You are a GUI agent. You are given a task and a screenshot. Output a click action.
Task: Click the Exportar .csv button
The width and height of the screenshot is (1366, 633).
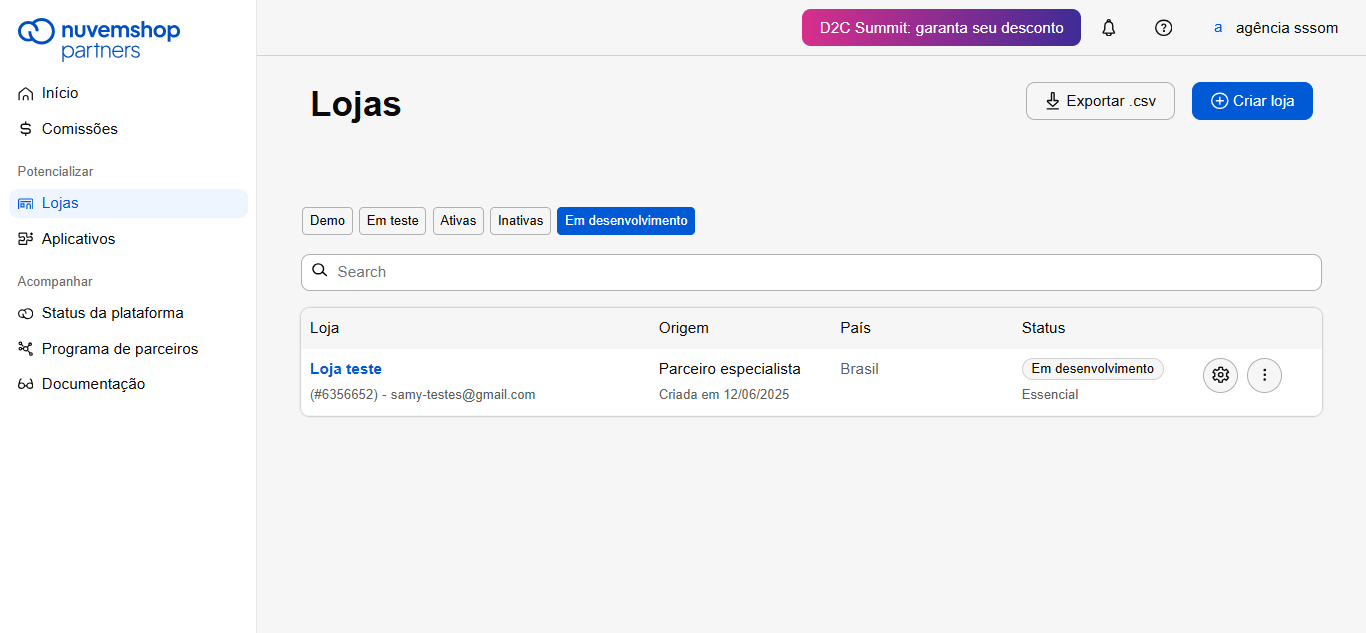point(1100,101)
